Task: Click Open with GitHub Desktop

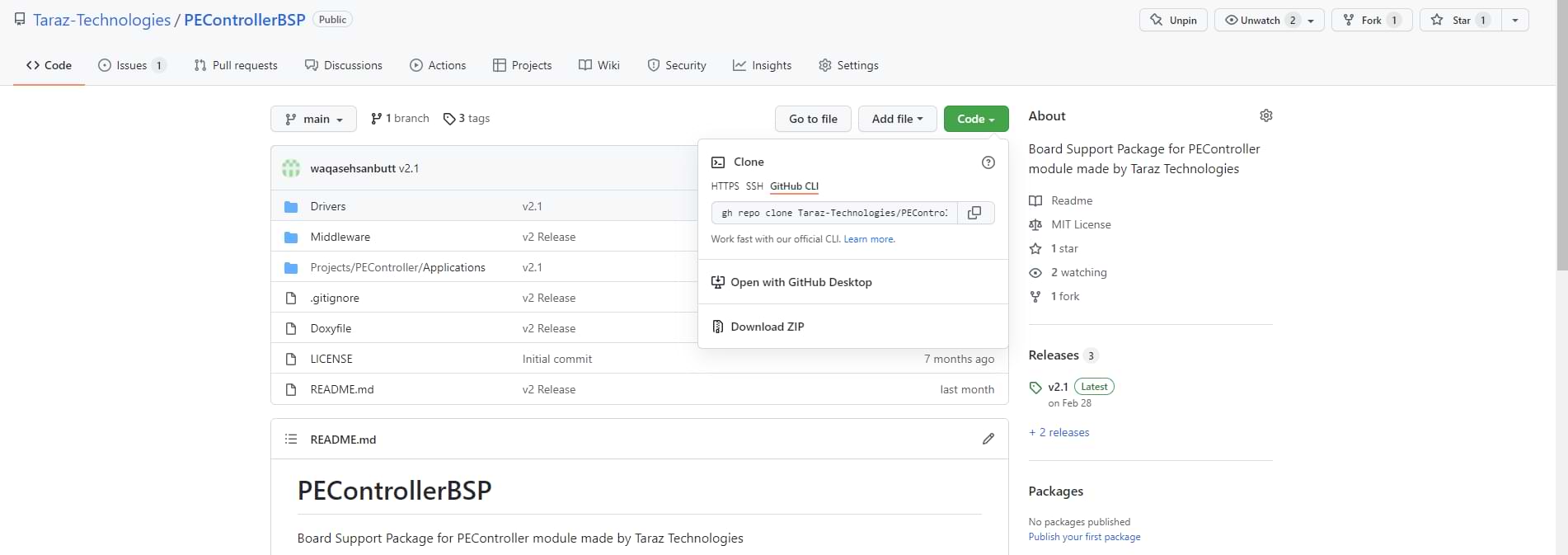Action: (x=853, y=282)
